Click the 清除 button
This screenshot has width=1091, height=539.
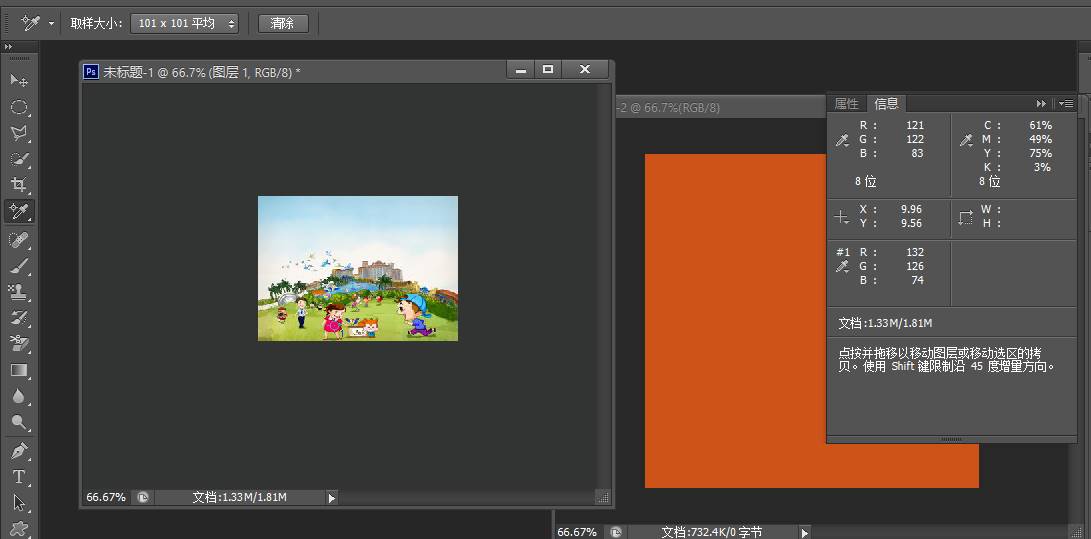click(282, 23)
